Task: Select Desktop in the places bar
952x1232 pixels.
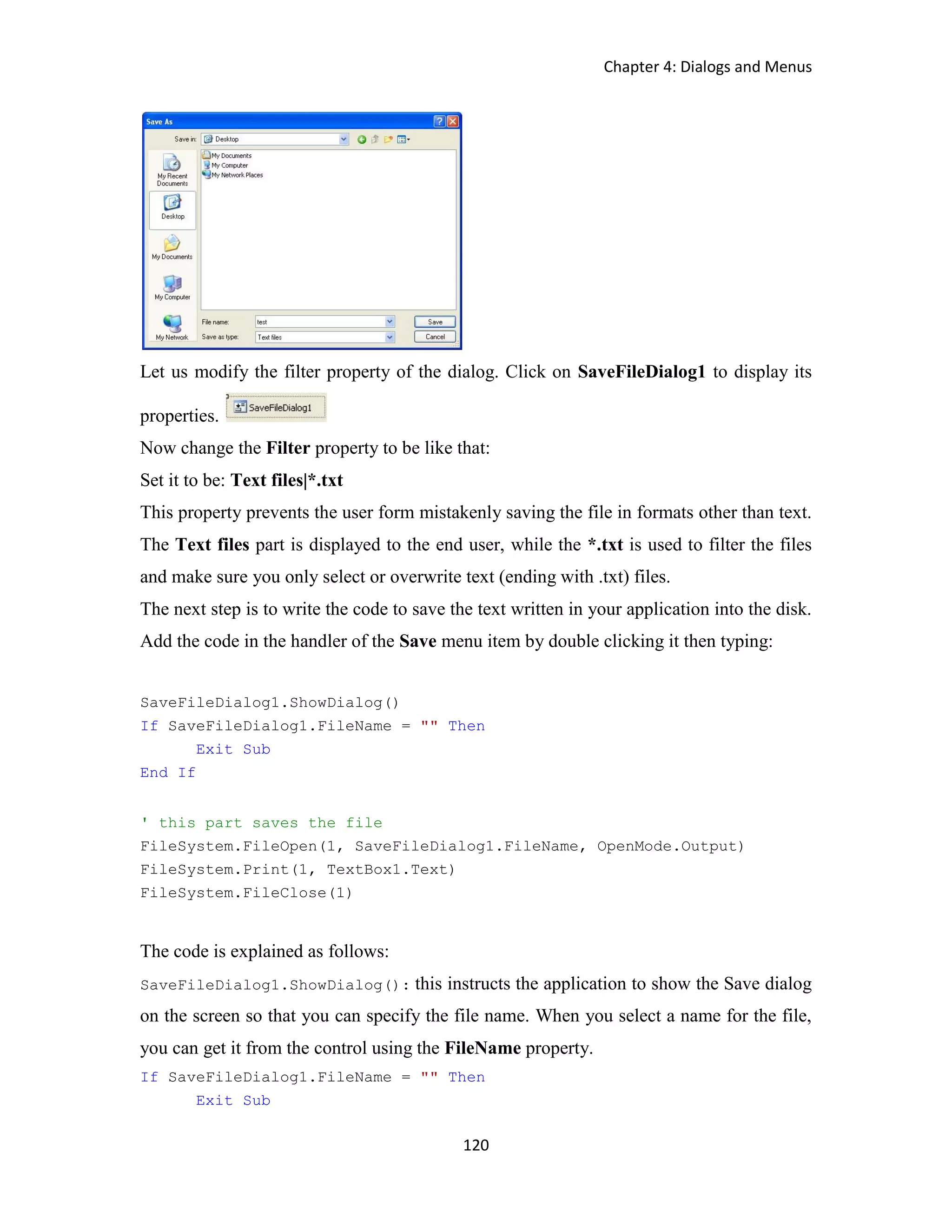Action: coord(172,209)
